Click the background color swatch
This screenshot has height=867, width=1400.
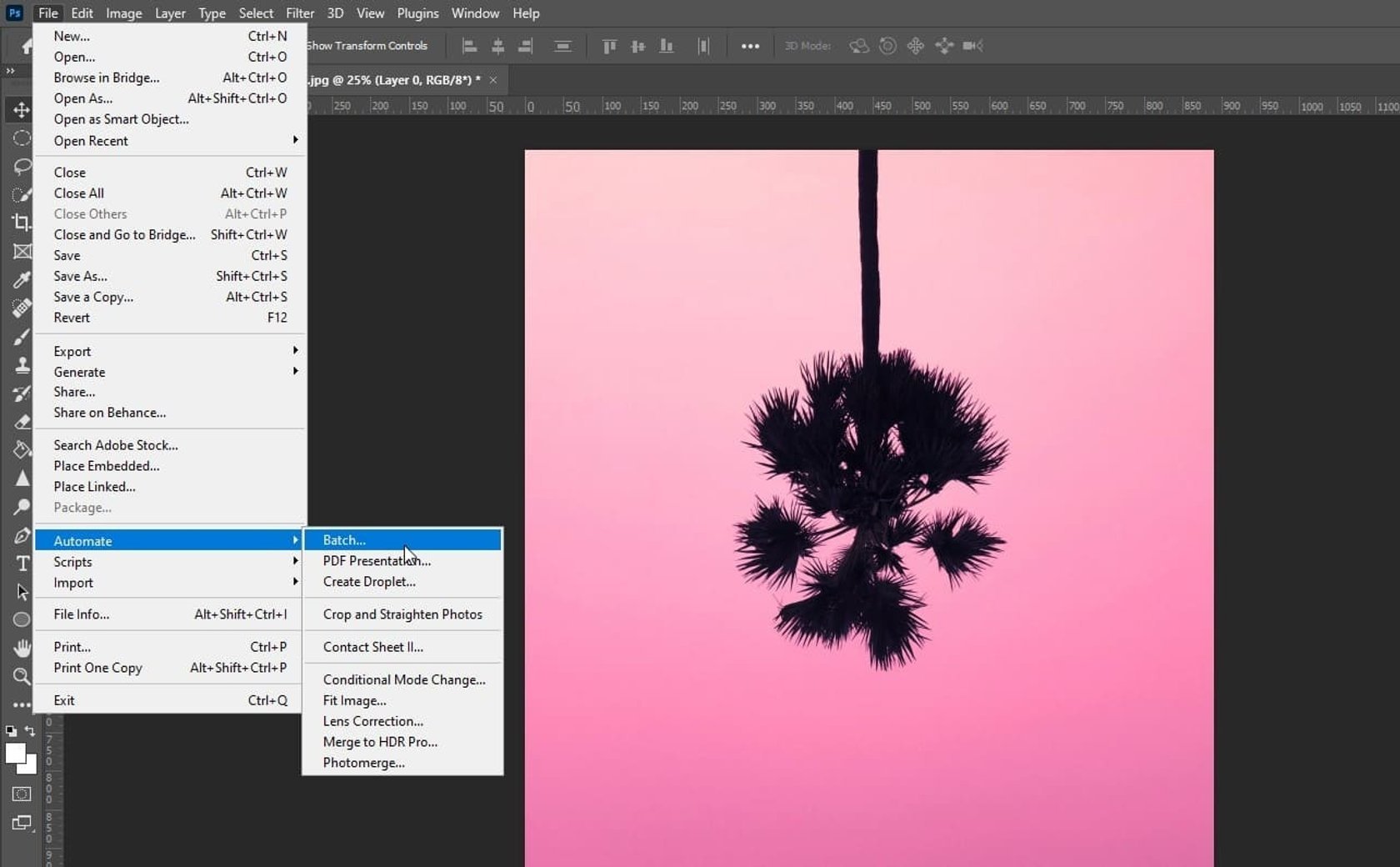[x=32, y=766]
